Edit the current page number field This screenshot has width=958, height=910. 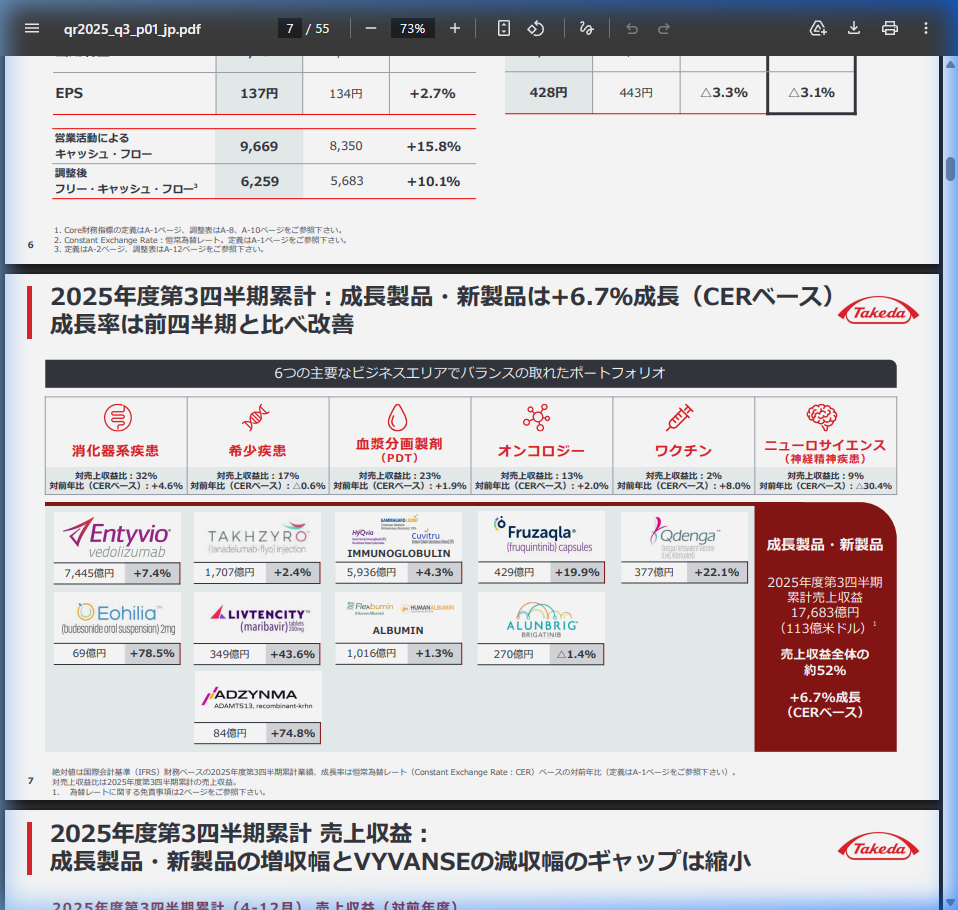click(x=290, y=28)
